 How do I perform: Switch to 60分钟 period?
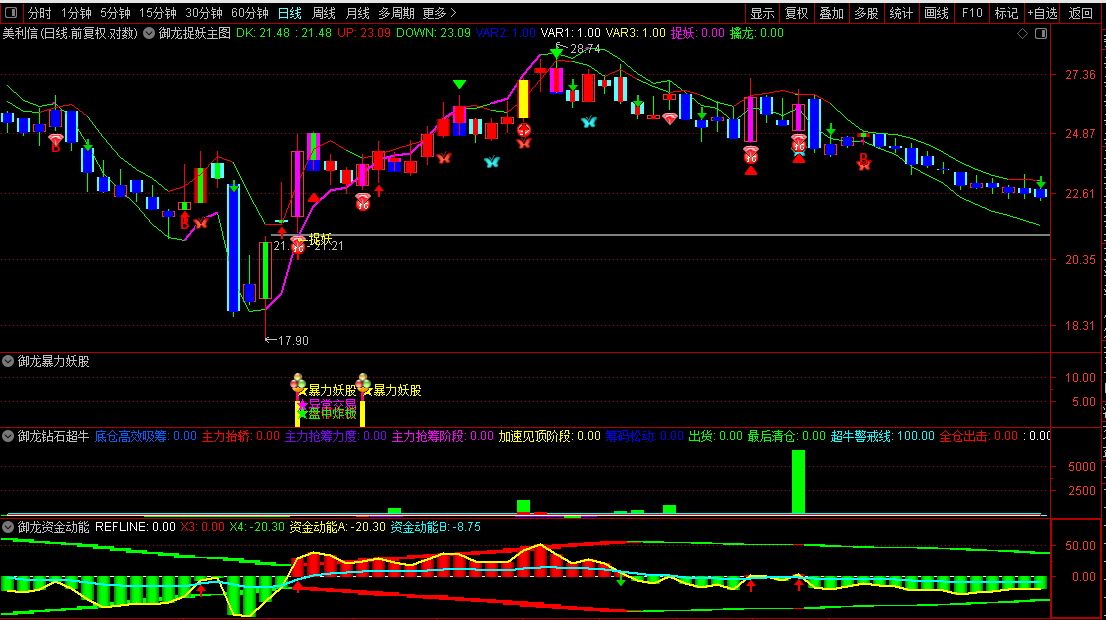(x=250, y=13)
